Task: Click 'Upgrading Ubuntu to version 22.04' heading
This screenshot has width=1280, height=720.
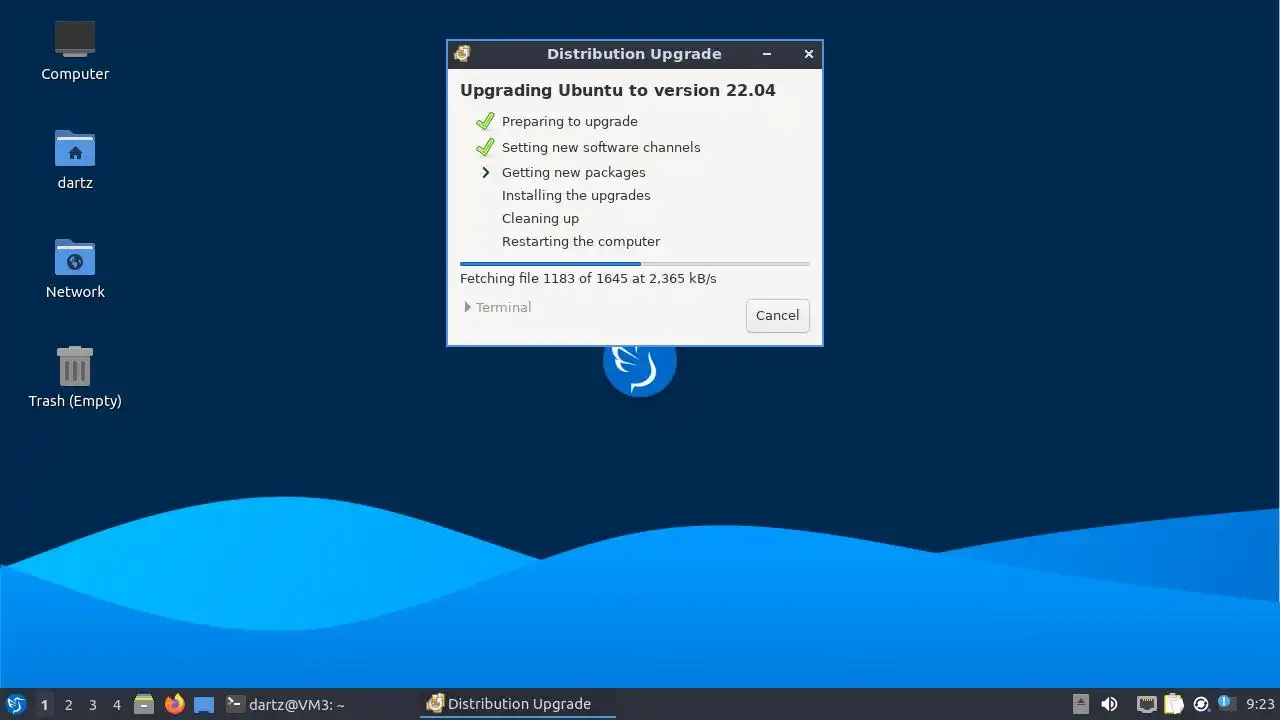Action: click(617, 90)
